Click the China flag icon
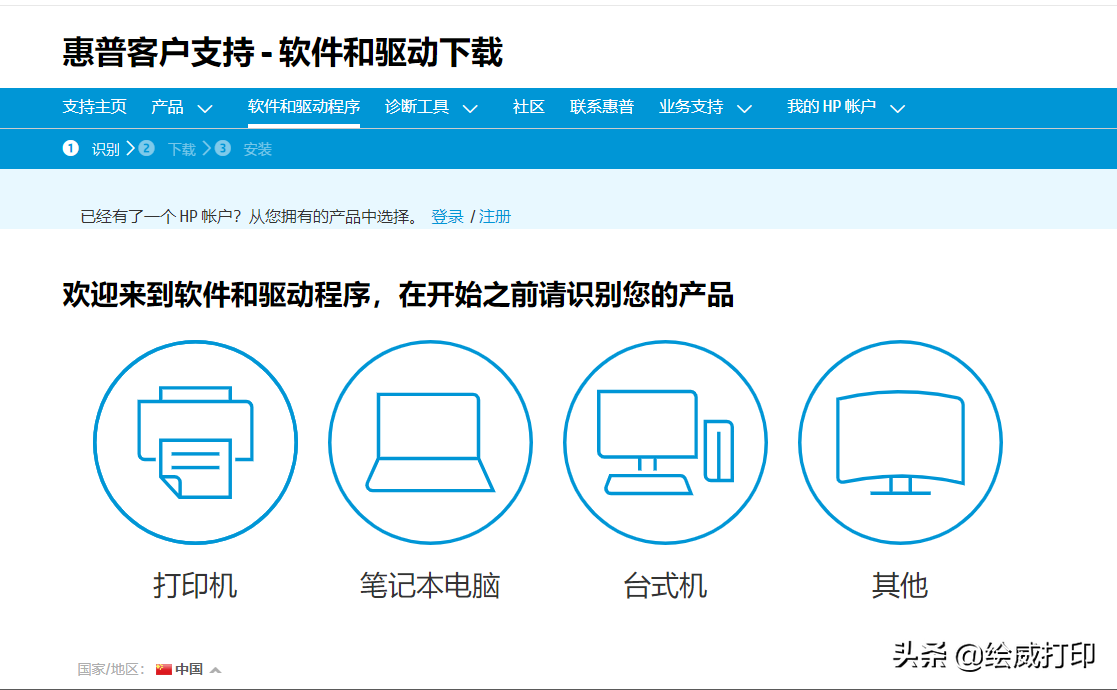The width and height of the screenshot is (1117, 690). tap(164, 669)
